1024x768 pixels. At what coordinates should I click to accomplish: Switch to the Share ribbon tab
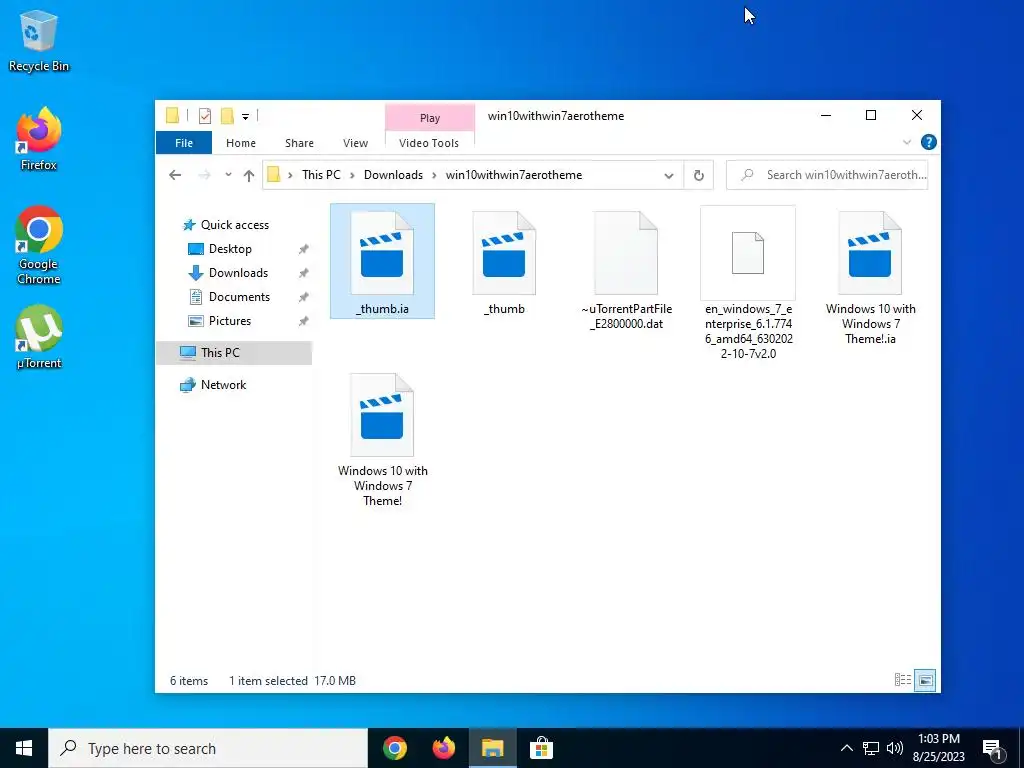299,143
